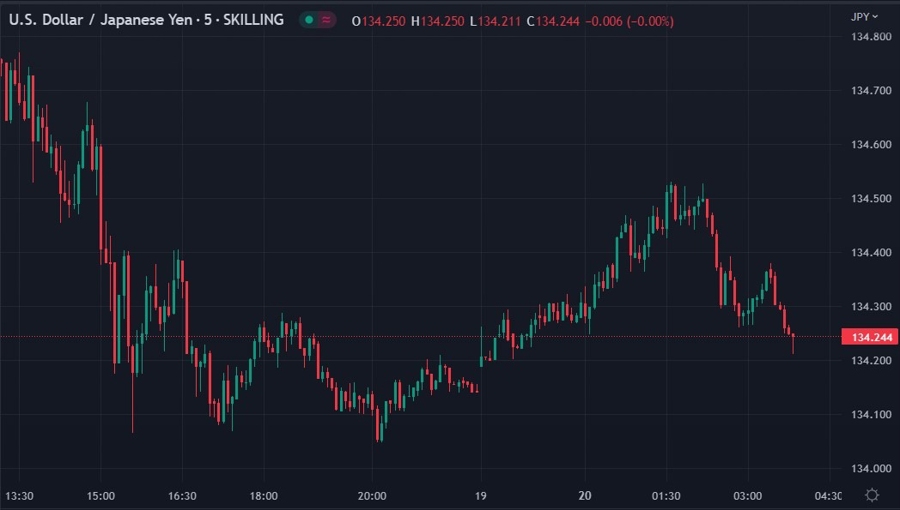Select the high value H134.250
This screenshot has height=510, width=900.
pos(437,21)
